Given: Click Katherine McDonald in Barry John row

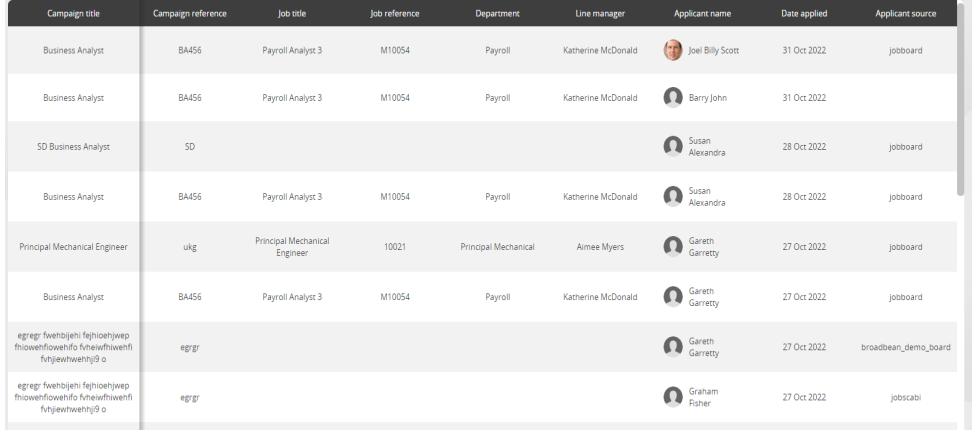Looking at the screenshot, I should (x=600, y=98).
